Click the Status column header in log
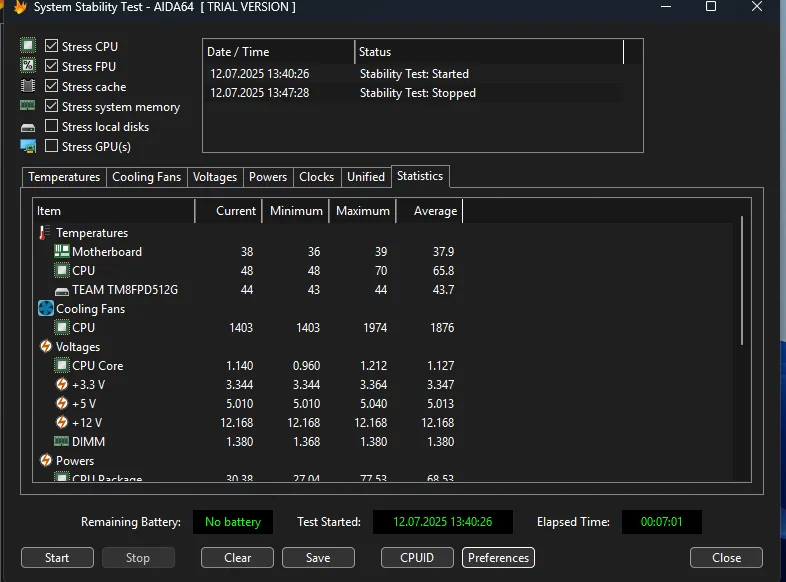This screenshot has width=786, height=582. [490, 52]
